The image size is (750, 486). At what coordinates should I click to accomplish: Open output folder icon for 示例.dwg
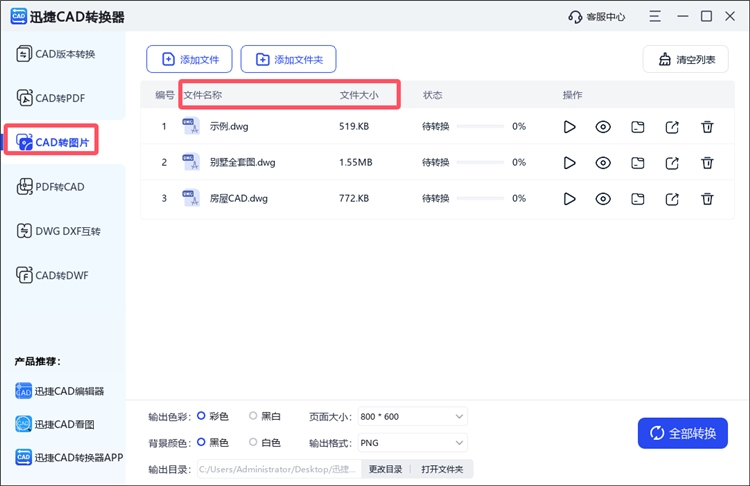click(638, 127)
